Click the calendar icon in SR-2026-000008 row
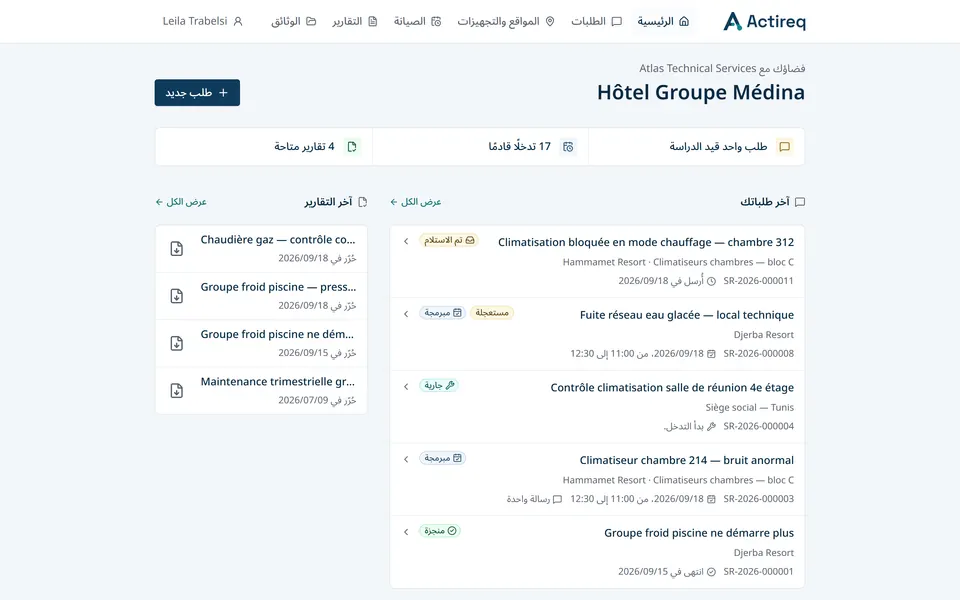The height and width of the screenshot is (600, 960). coord(711,354)
